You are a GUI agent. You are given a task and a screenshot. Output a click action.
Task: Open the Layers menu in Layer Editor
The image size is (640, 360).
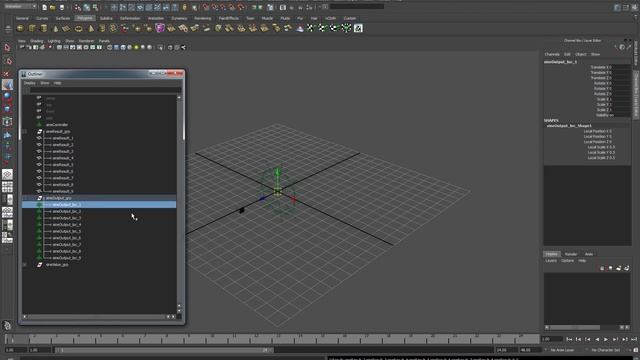pos(551,260)
